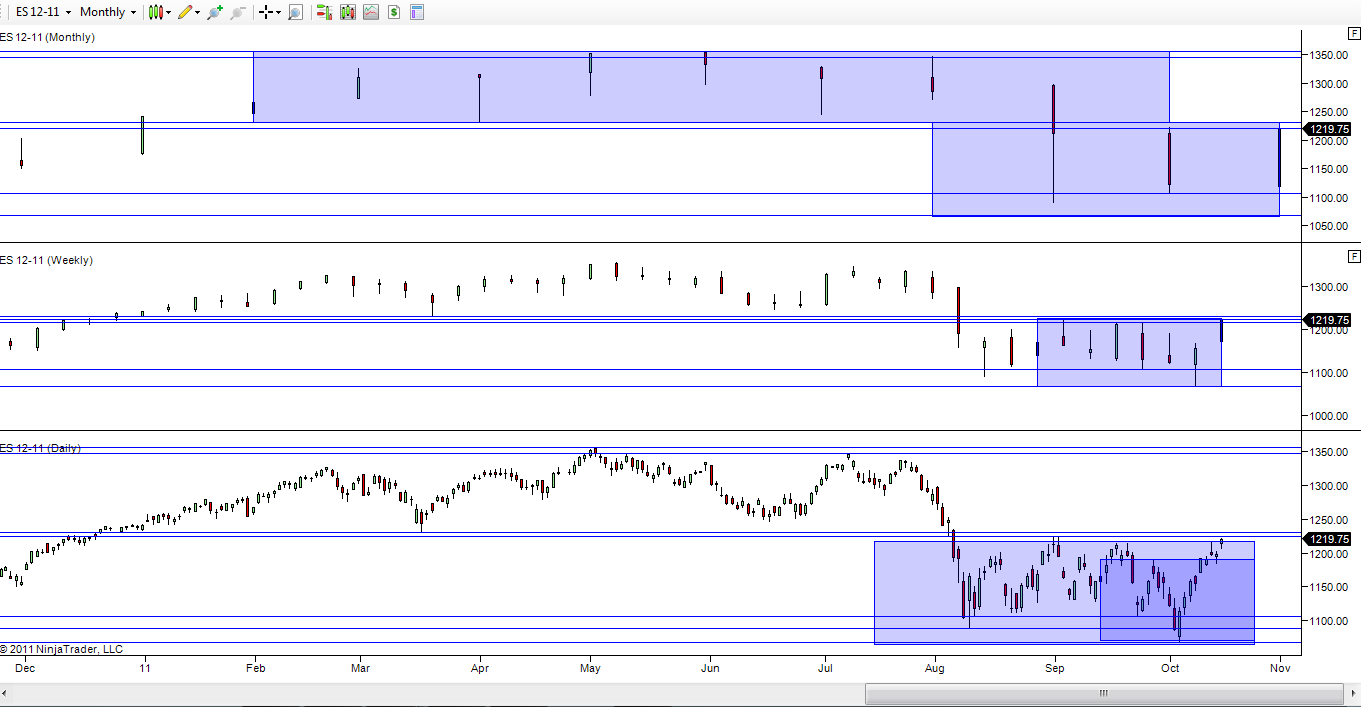Click the © 2011 NinjaTrader, LLC text
The height and width of the screenshot is (707, 1361).
point(62,649)
